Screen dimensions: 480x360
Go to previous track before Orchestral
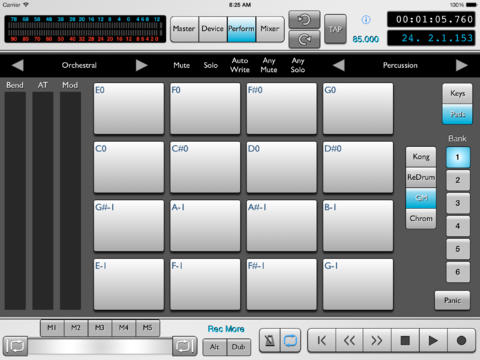pos(18,65)
